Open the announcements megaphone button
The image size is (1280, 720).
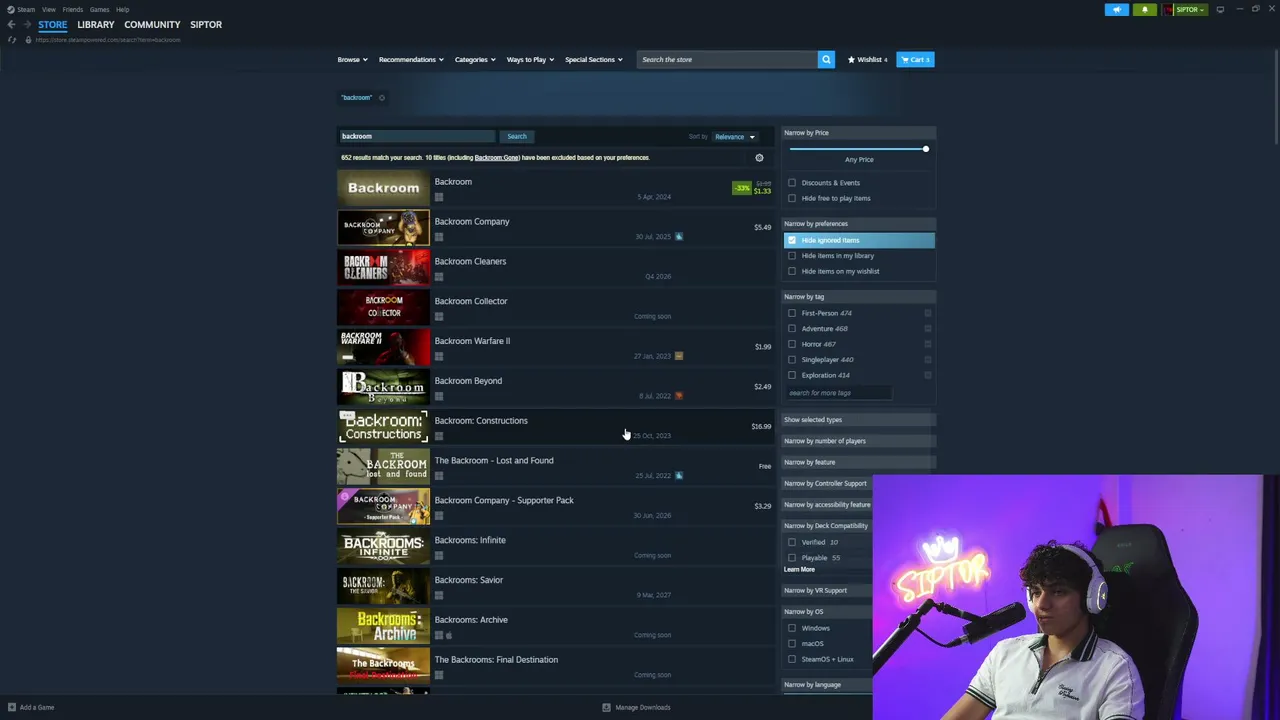point(1117,10)
